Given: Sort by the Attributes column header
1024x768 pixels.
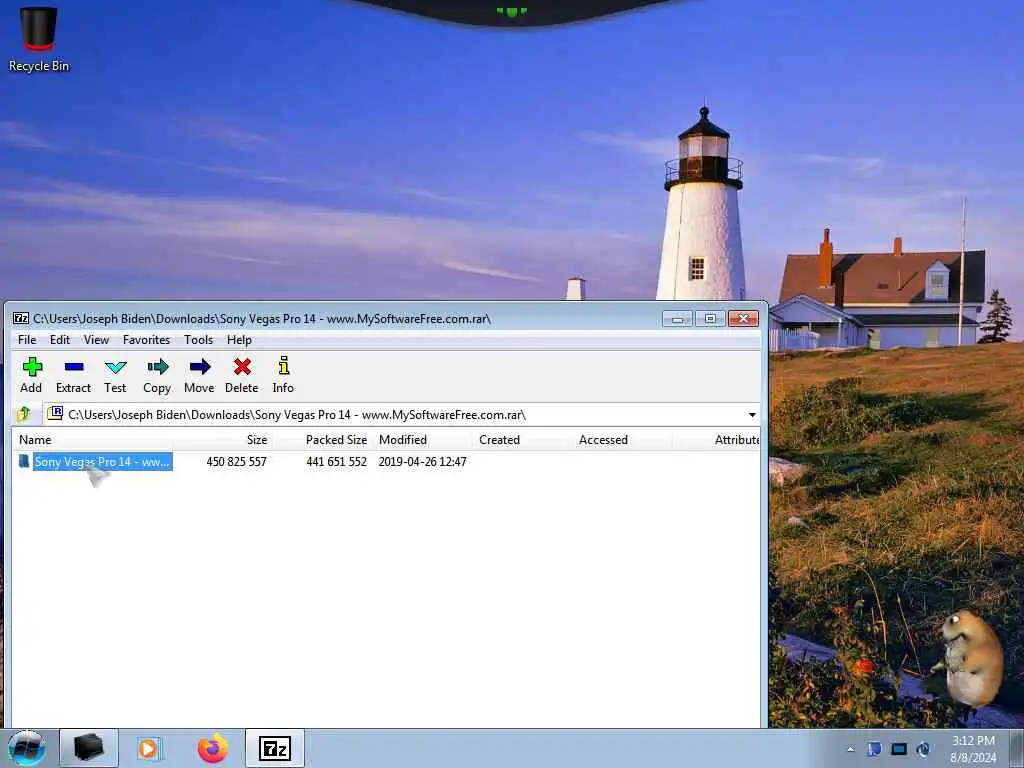Looking at the screenshot, I should tap(717, 440).
